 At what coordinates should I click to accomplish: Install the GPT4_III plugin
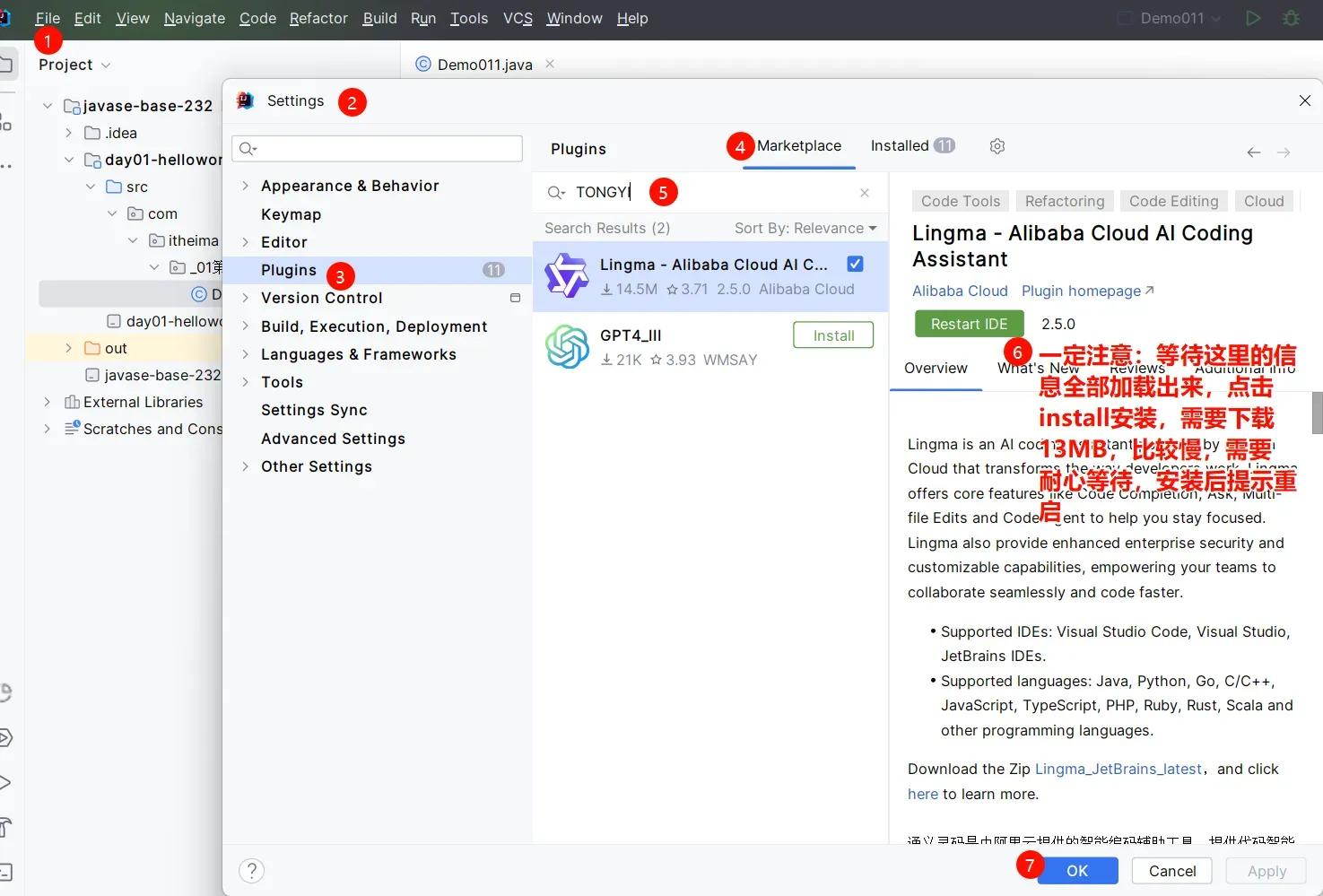(833, 335)
